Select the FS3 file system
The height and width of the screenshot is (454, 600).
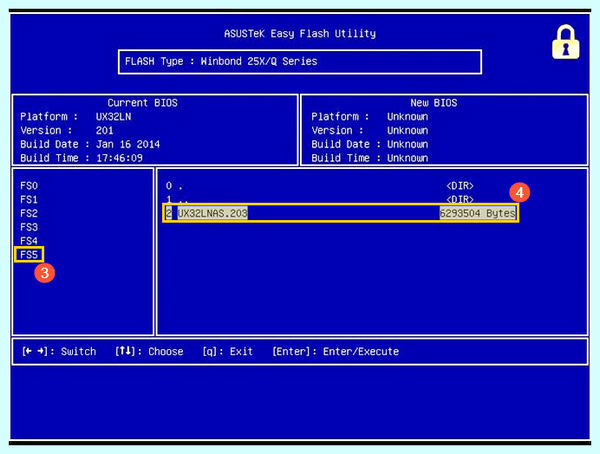[29, 227]
